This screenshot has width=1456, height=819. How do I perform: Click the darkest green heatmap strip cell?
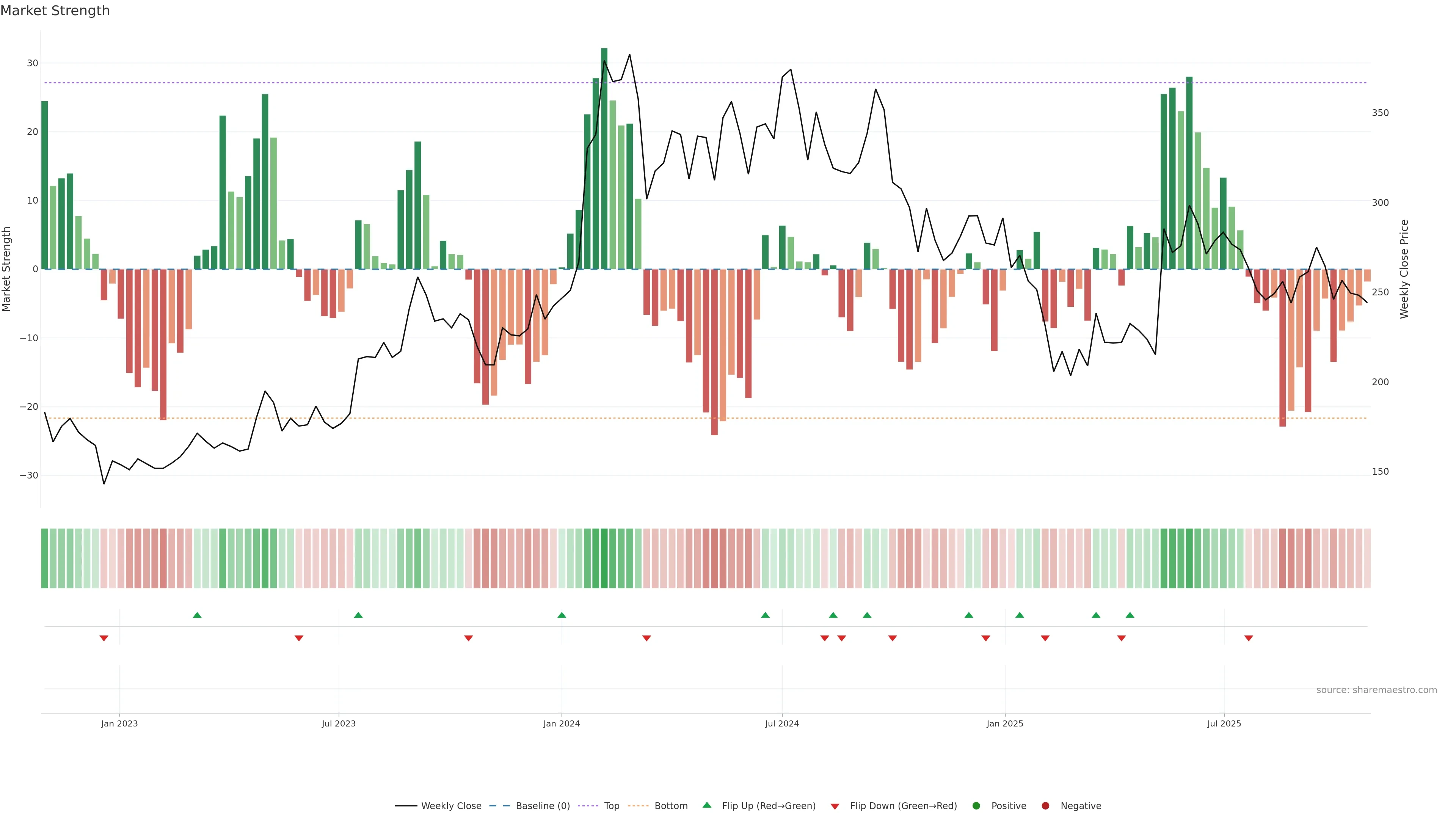pyautogui.click(x=604, y=558)
